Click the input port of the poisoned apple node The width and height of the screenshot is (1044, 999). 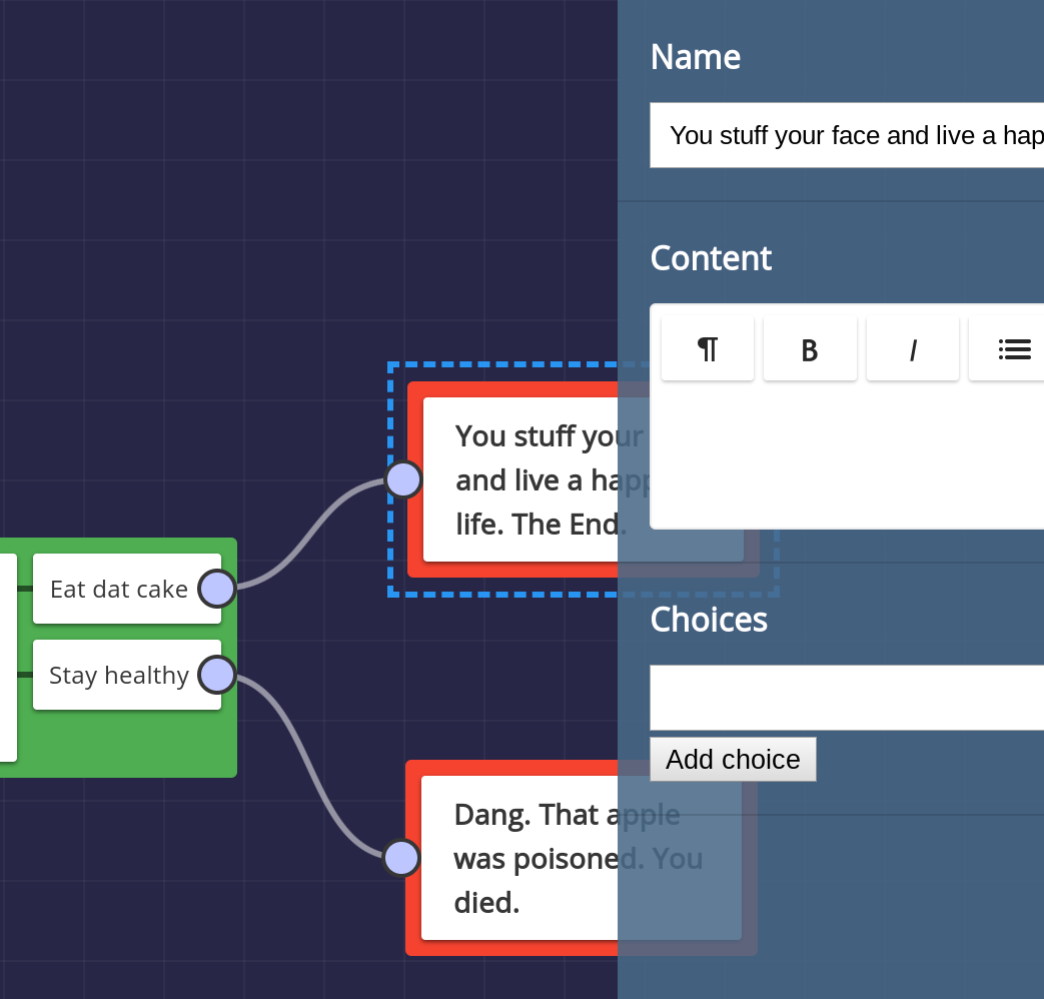pyautogui.click(x=400, y=857)
